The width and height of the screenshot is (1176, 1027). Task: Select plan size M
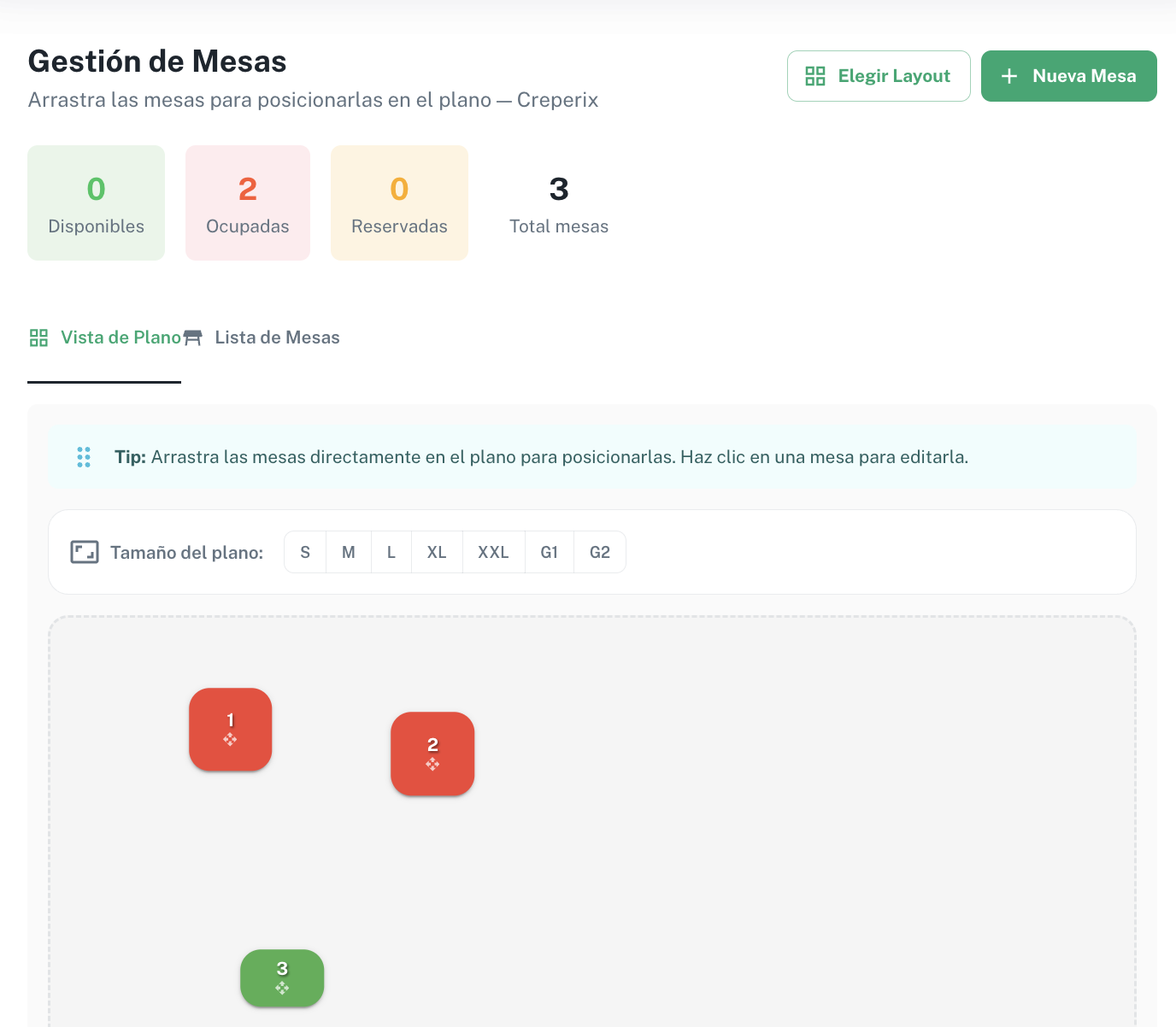pos(348,552)
